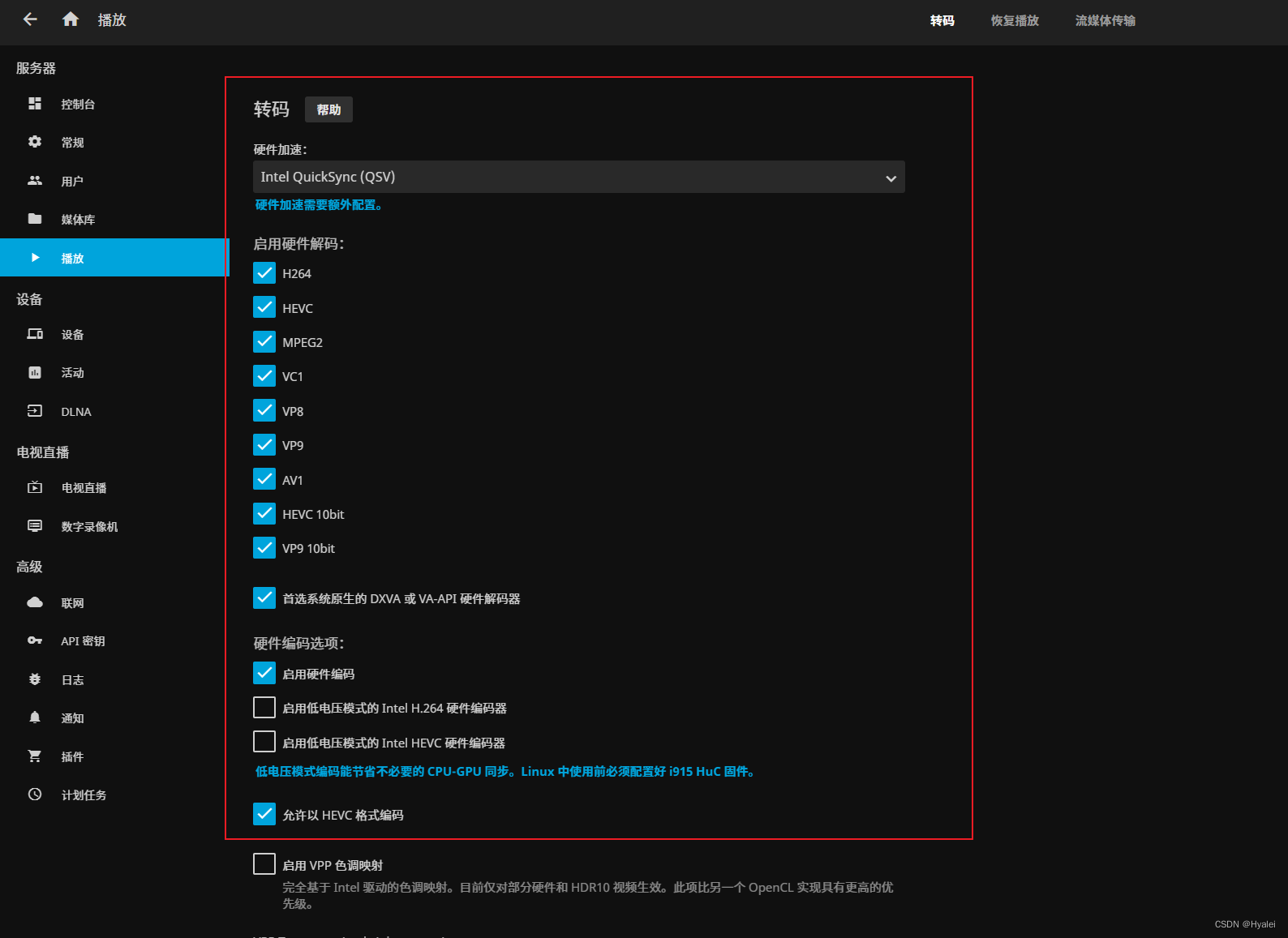Toggle AV1 decoding checkbox
Viewport: 1288px width, 938px height.
264,479
